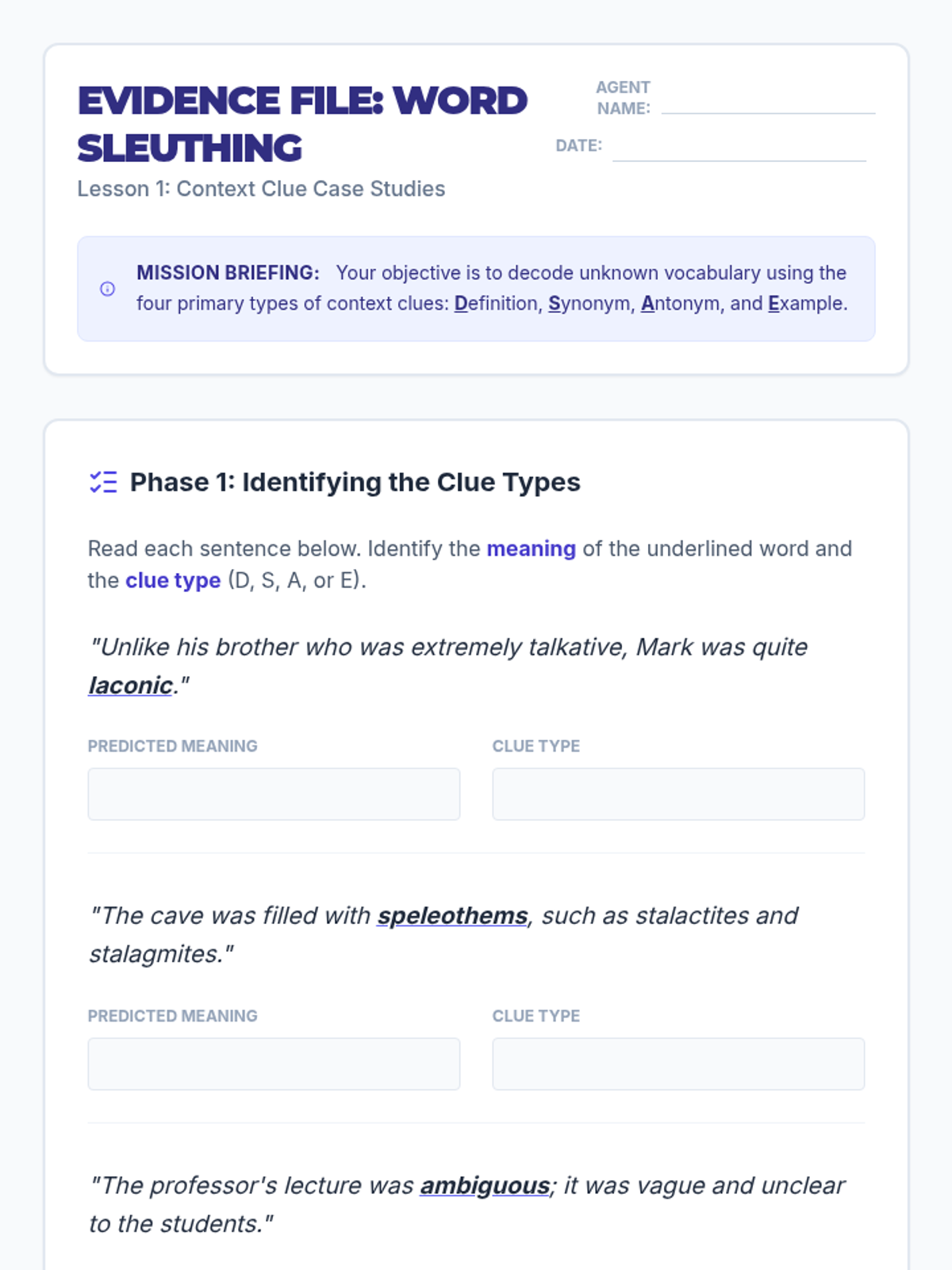Click the "Phase 1: Identifying the Clue Types" heading
952x1270 pixels.
tap(355, 482)
